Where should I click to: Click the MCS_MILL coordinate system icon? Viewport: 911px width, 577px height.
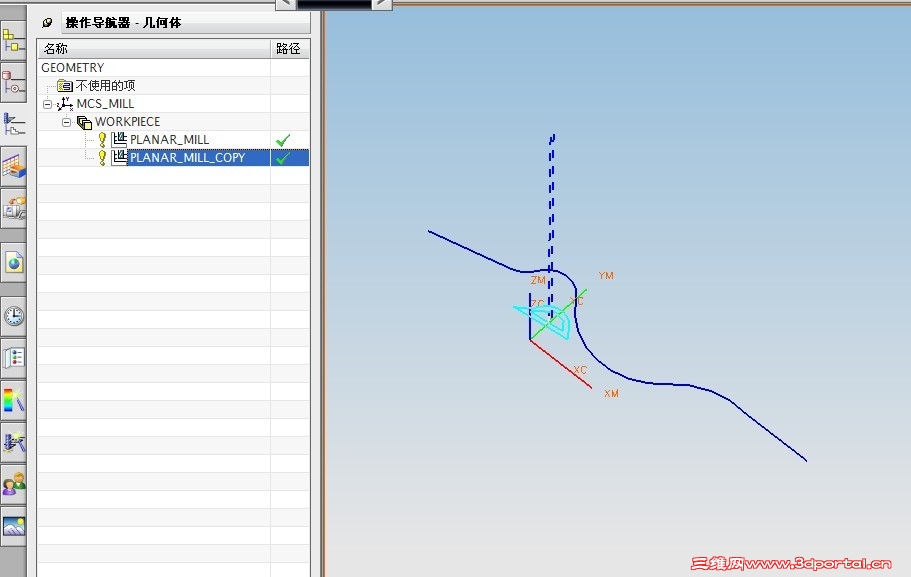coord(65,104)
